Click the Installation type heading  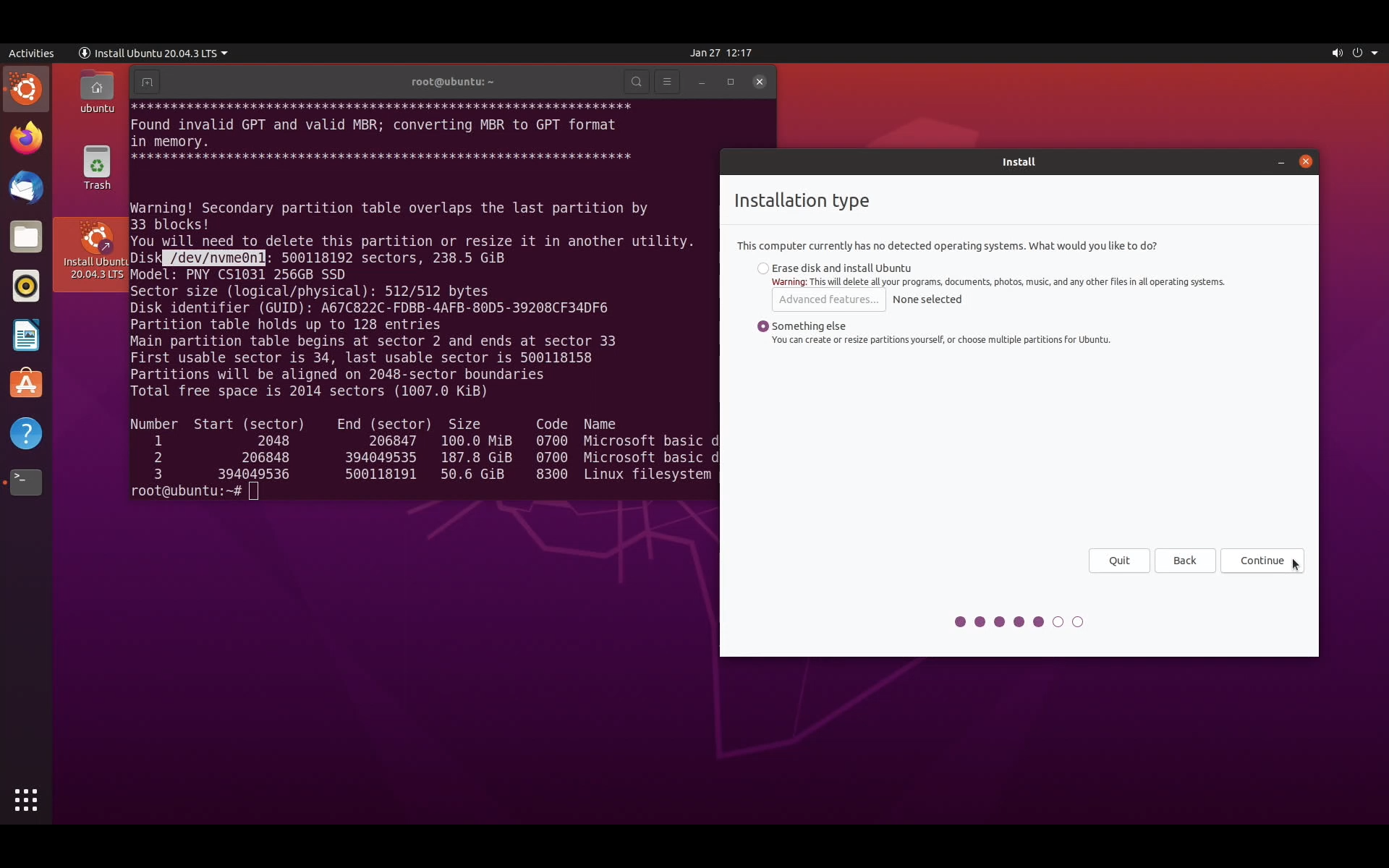coord(802,200)
